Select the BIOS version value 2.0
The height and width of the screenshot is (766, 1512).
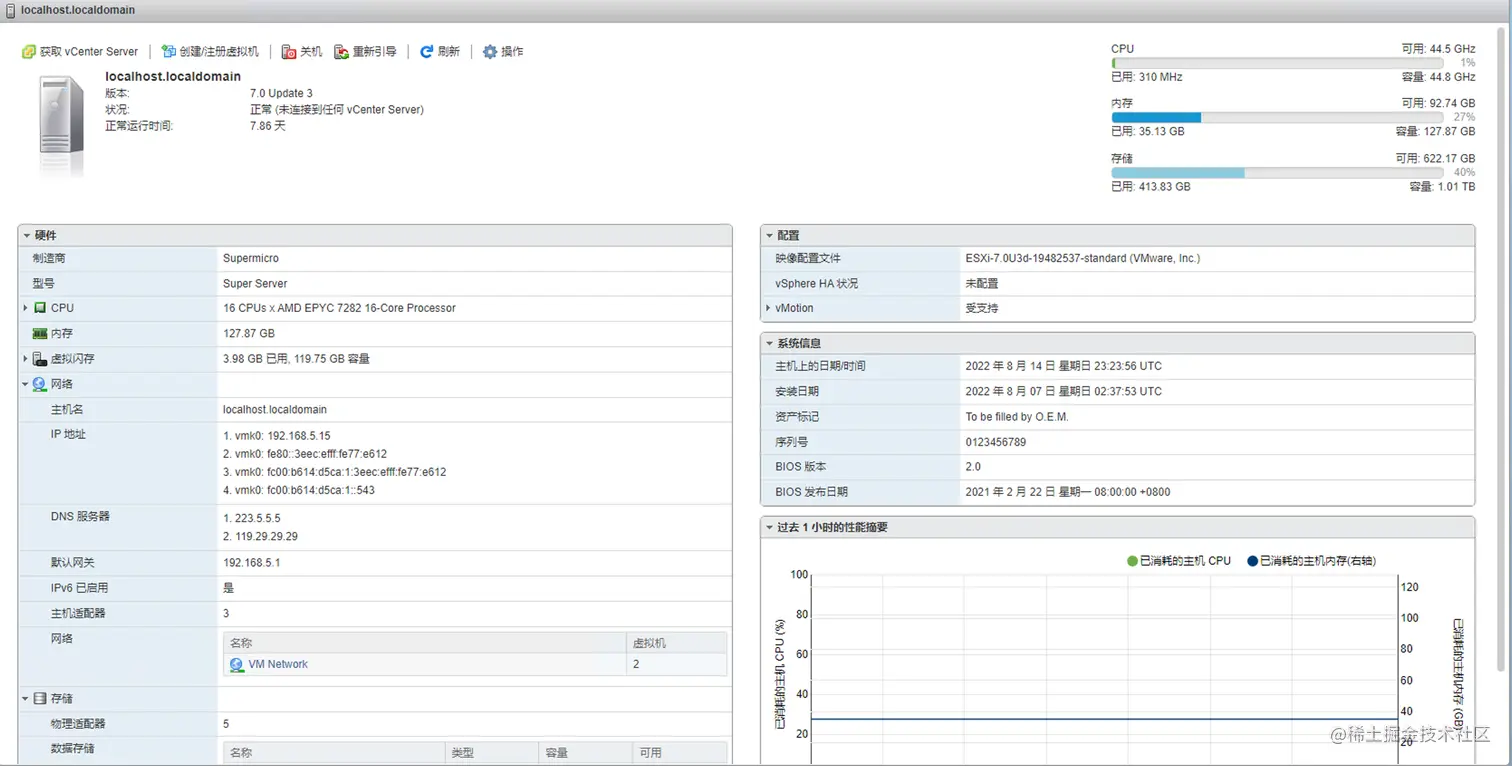point(973,467)
